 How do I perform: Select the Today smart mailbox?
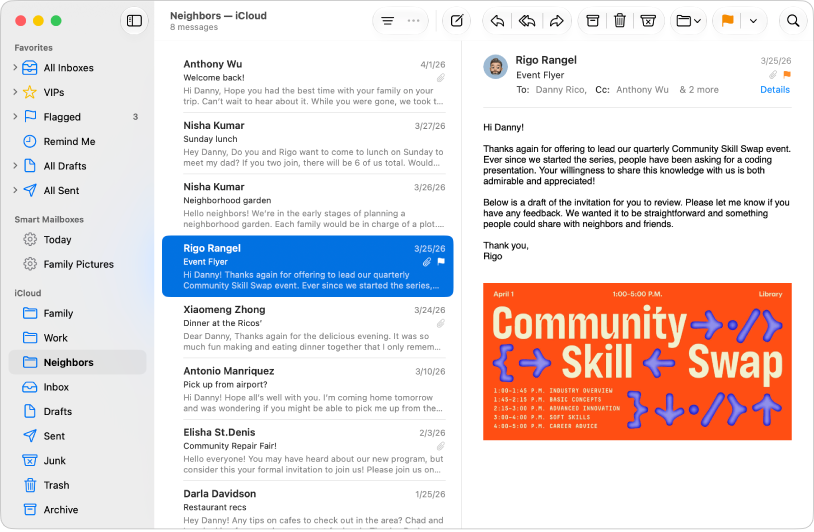78,239
